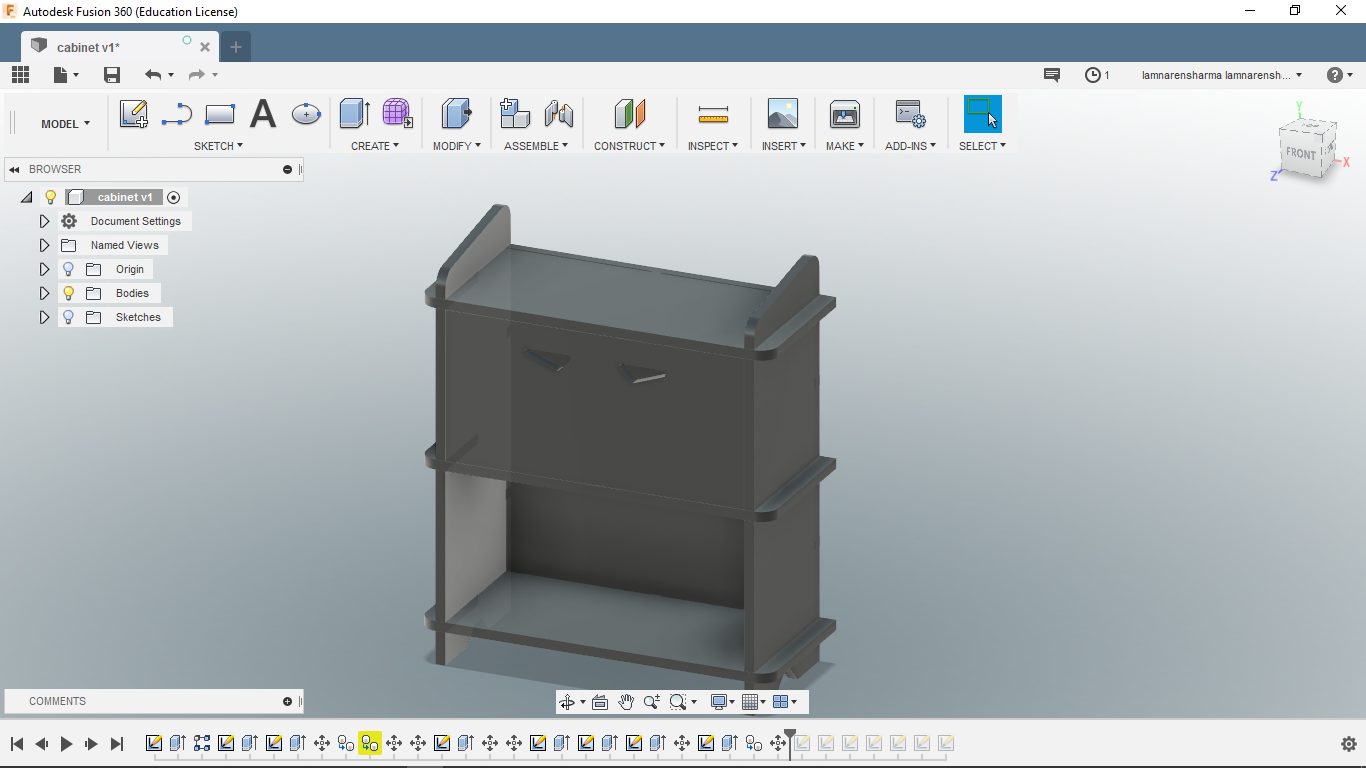Open the INSERT menu
This screenshot has width=1366, height=768.
(x=784, y=146)
